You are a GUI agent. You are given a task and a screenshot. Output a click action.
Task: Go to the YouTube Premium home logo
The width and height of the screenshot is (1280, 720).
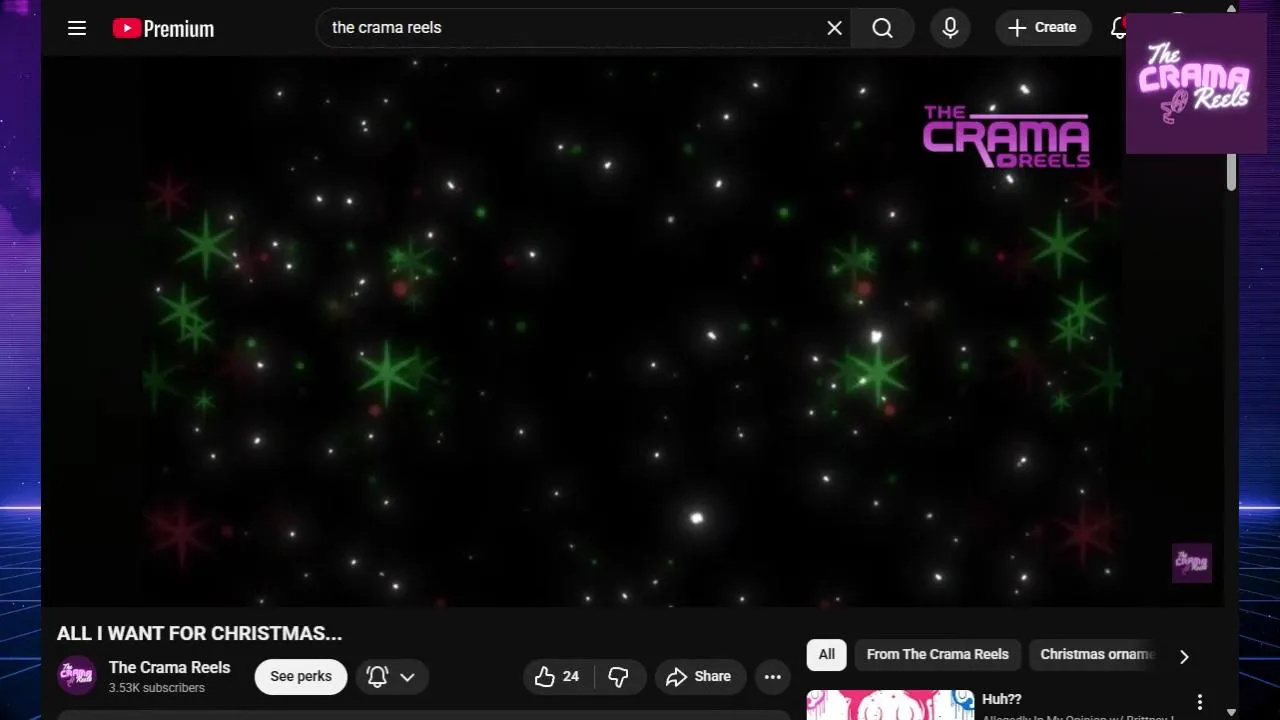click(163, 28)
